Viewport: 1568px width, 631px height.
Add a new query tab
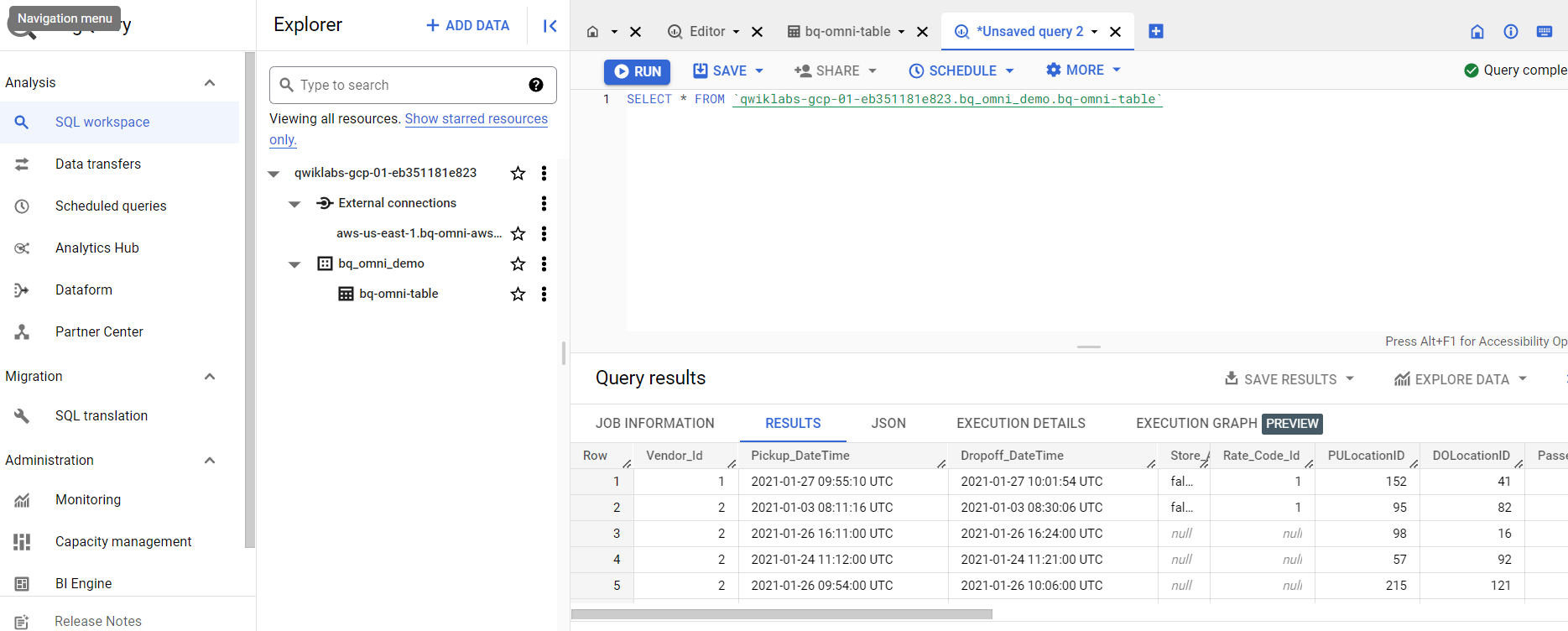pos(1155,31)
